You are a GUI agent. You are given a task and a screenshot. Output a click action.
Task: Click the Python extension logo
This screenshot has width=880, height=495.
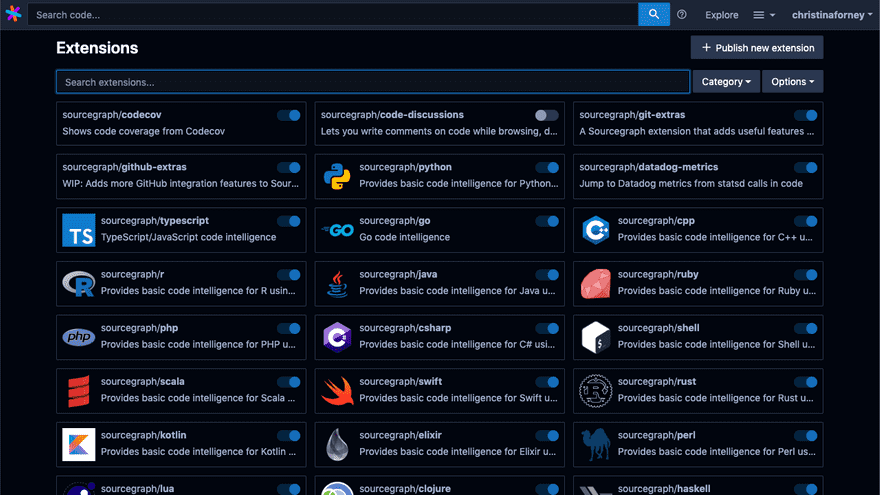pos(337,176)
